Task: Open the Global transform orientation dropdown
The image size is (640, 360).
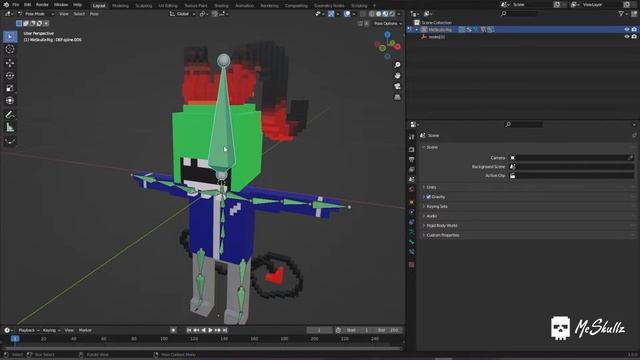Action: click(x=183, y=14)
